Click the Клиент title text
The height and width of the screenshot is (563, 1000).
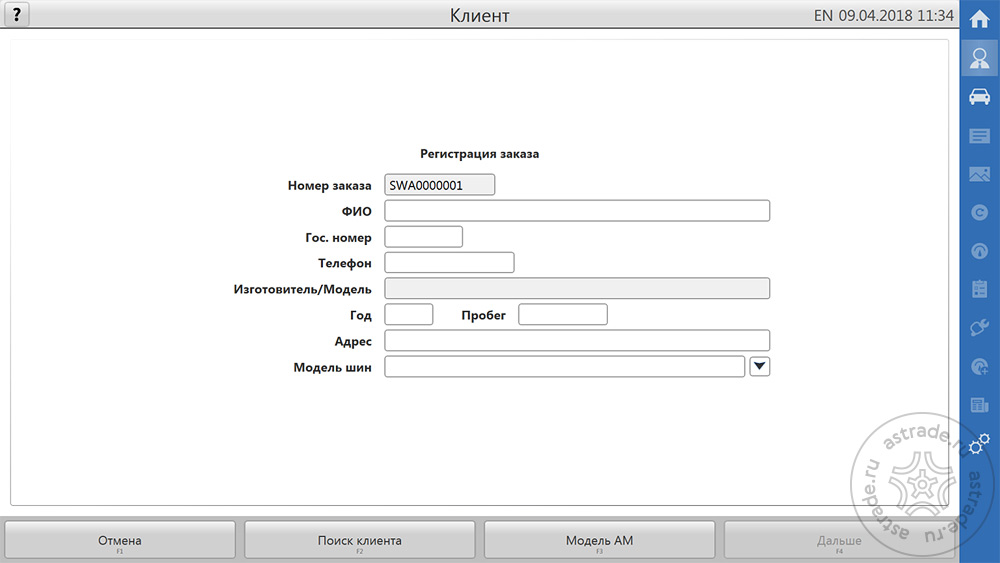coord(480,15)
